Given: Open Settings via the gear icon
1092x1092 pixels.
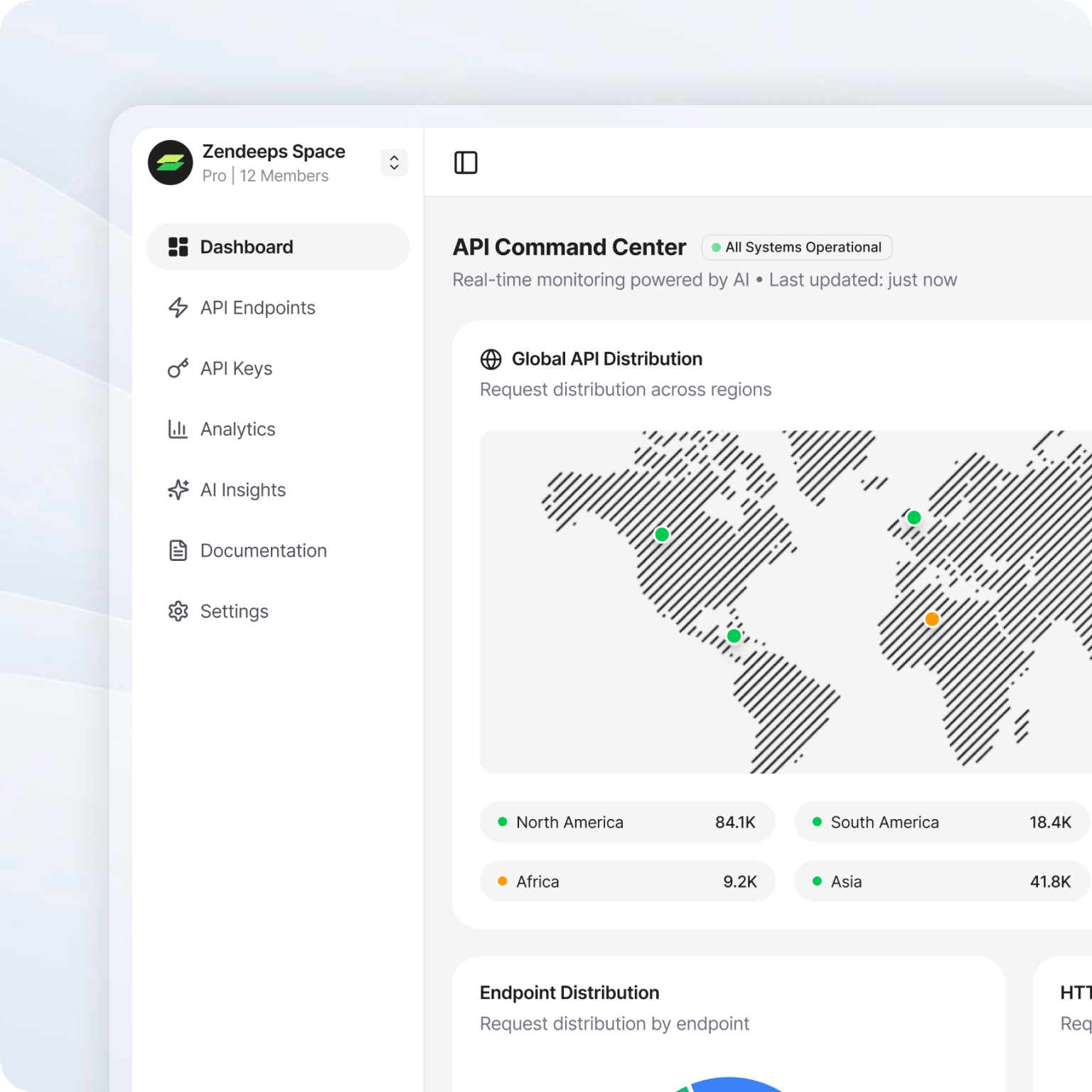Looking at the screenshot, I should pos(178,611).
